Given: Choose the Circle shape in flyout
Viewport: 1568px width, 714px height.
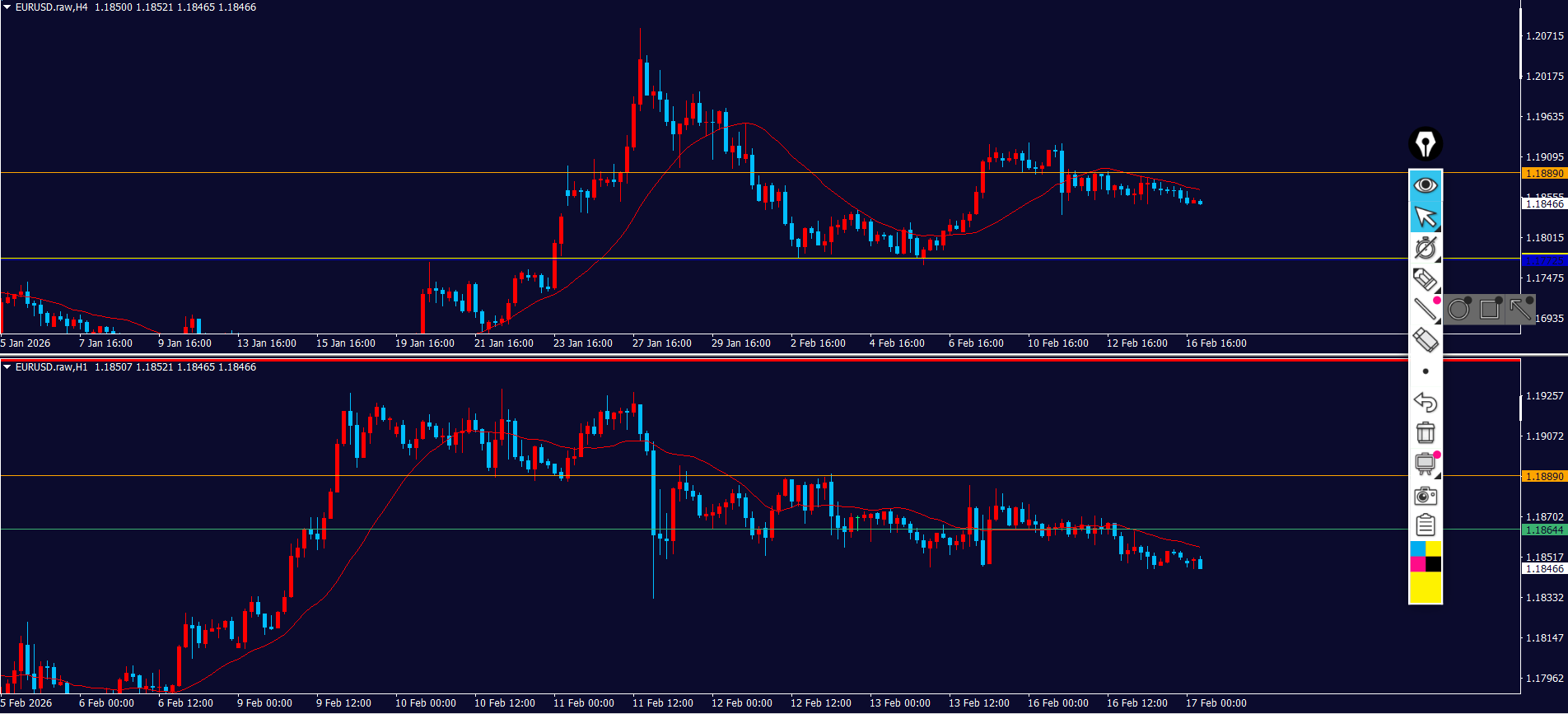Looking at the screenshot, I should (x=1458, y=310).
